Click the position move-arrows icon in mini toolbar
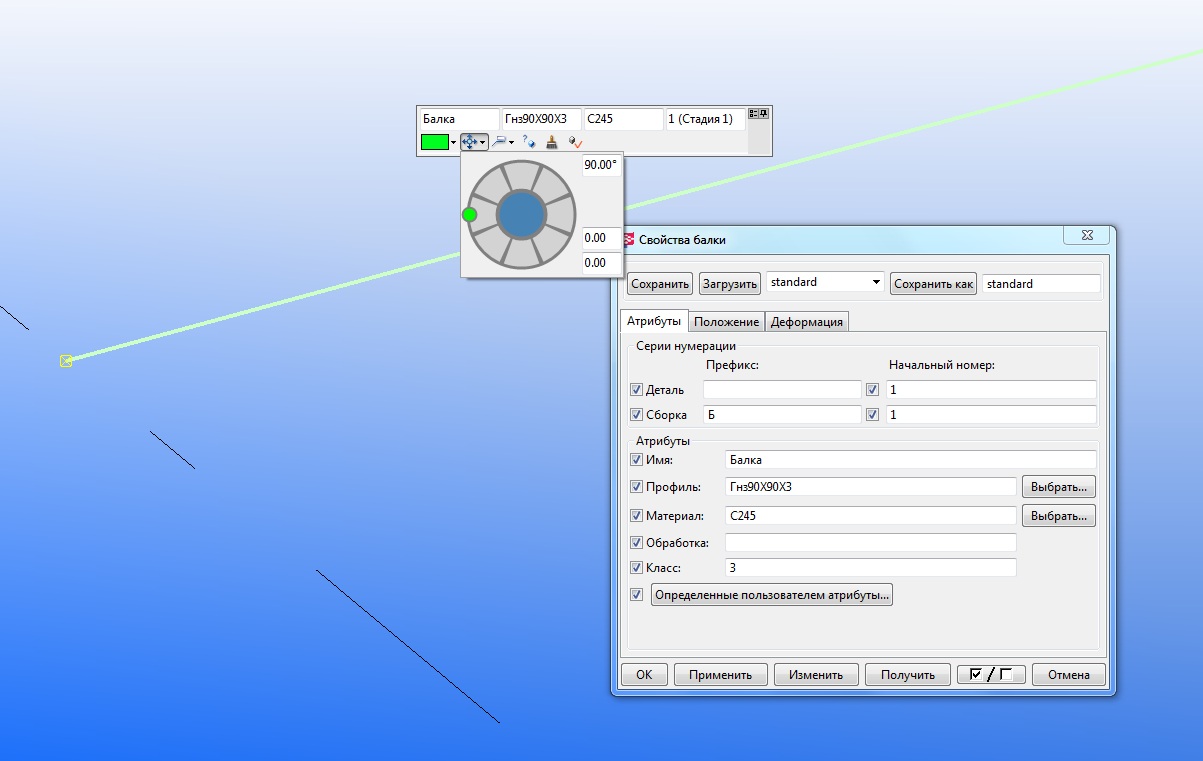Image resolution: width=1203 pixels, height=761 pixels. click(x=470, y=143)
